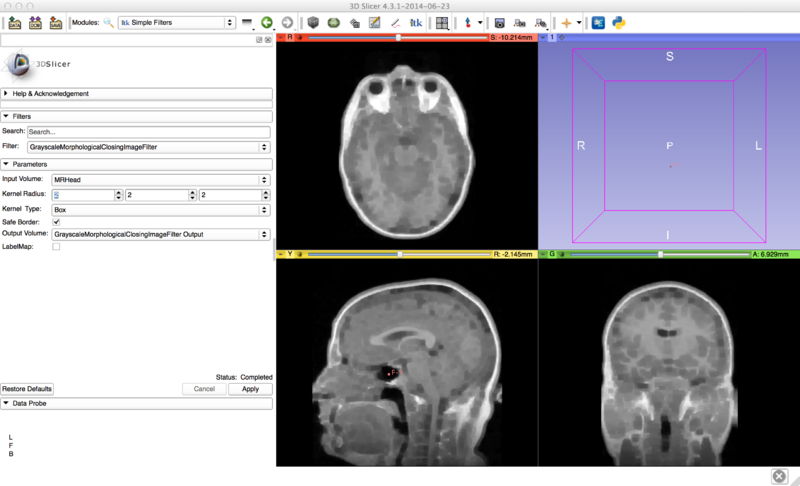Click the pin icon in 3D view bar

pyautogui.click(x=543, y=37)
